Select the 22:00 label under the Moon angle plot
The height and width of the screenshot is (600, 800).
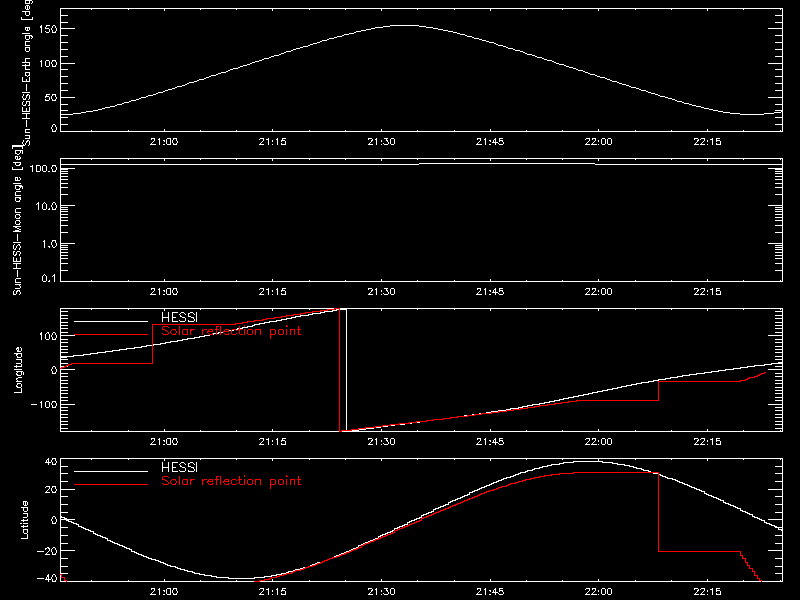tap(598, 292)
